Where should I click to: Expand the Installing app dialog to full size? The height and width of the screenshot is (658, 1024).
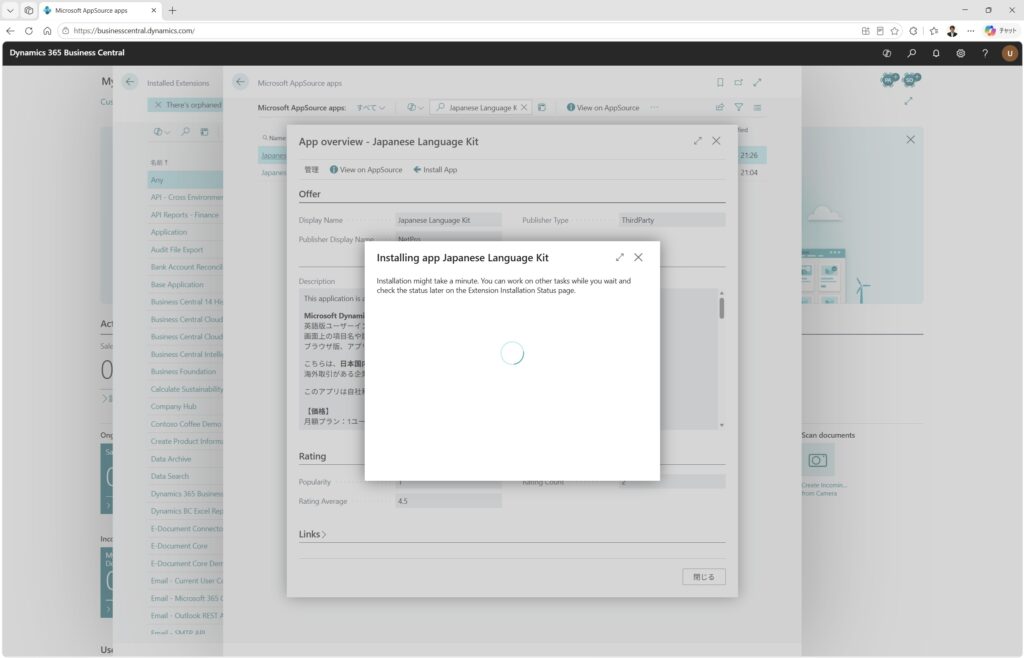pos(620,257)
